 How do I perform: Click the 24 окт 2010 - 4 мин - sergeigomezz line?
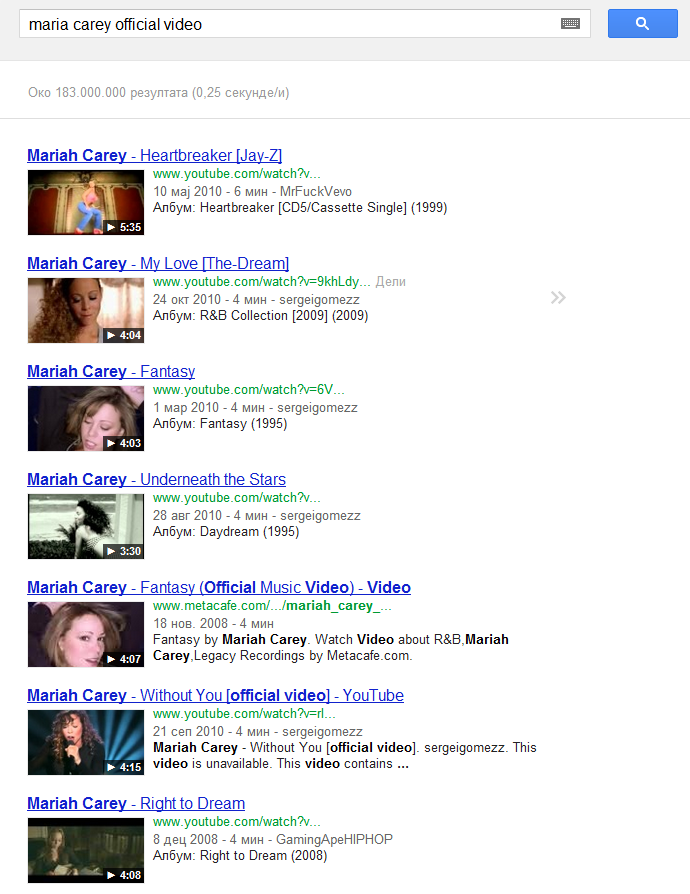coord(256,299)
